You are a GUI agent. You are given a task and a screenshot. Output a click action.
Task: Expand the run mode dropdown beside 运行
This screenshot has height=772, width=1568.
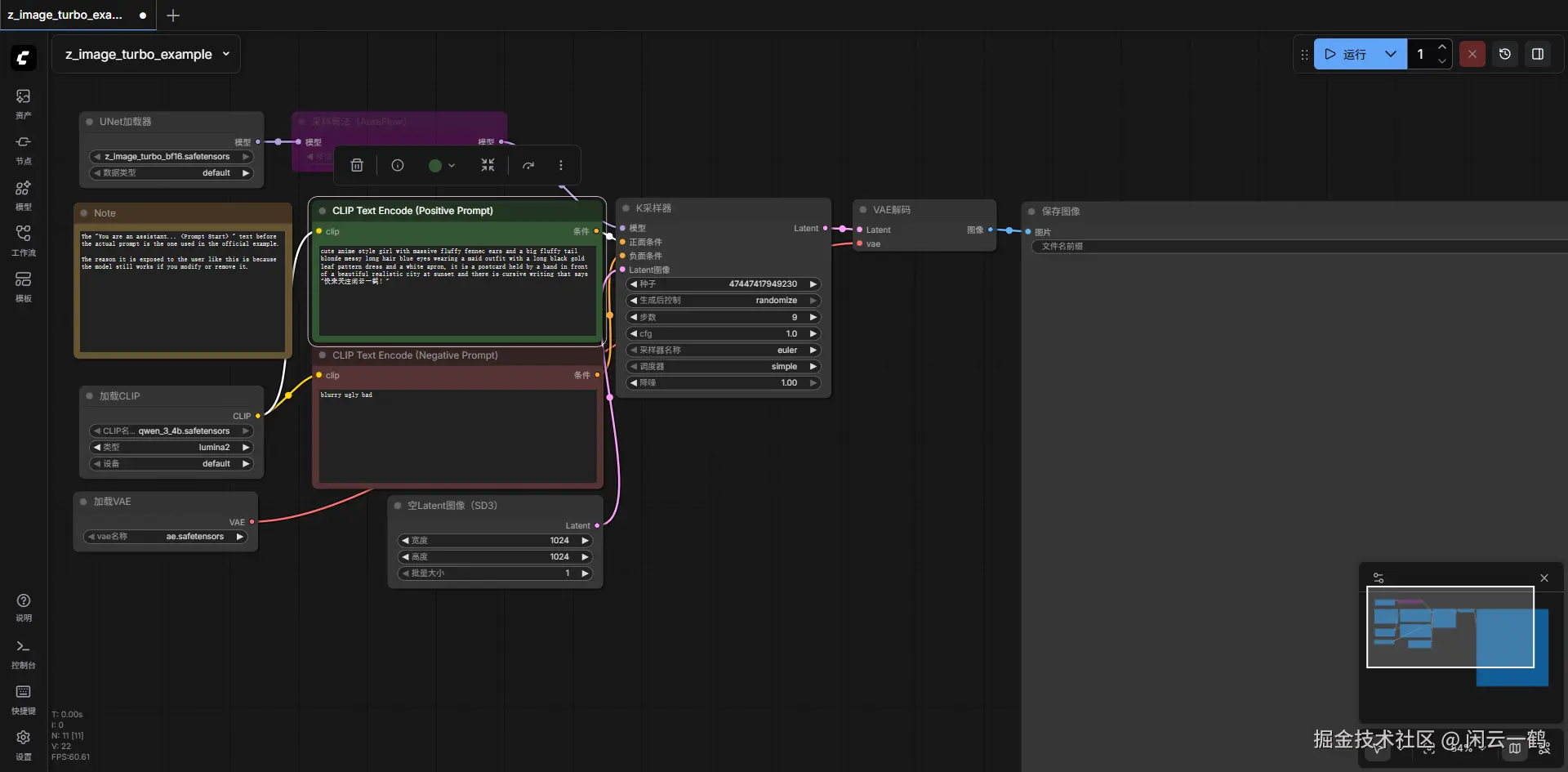[x=1391, y=54]
